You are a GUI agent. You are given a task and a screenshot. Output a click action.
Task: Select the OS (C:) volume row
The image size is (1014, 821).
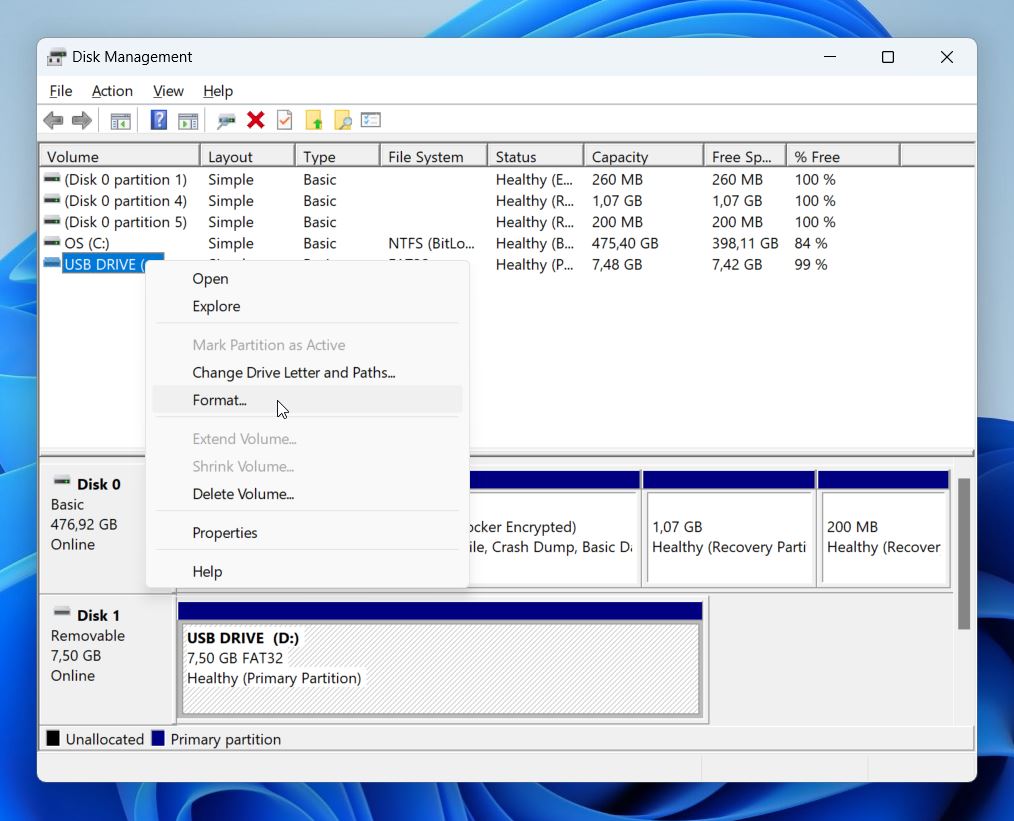[x=87, y=243]
